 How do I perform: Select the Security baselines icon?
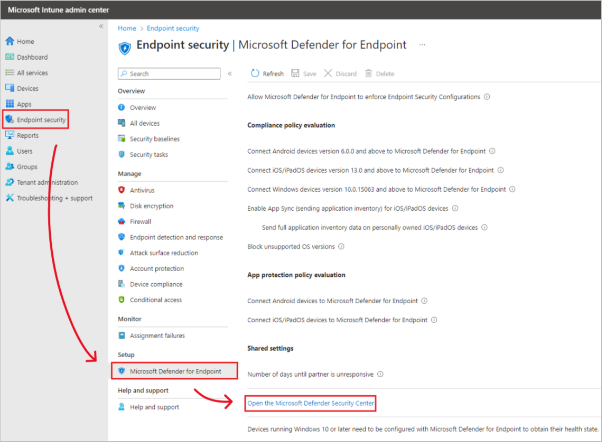point(121,139)
